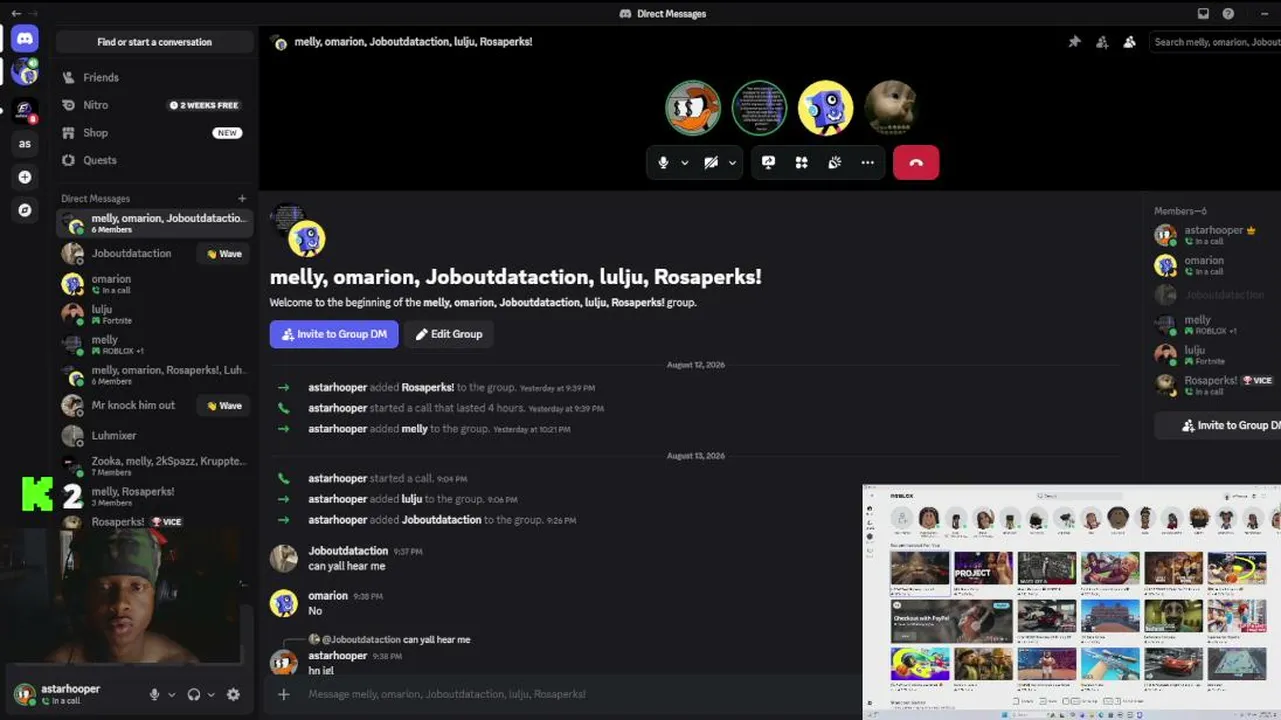
Task: Open the Shop page
Action: pos(155,133)
